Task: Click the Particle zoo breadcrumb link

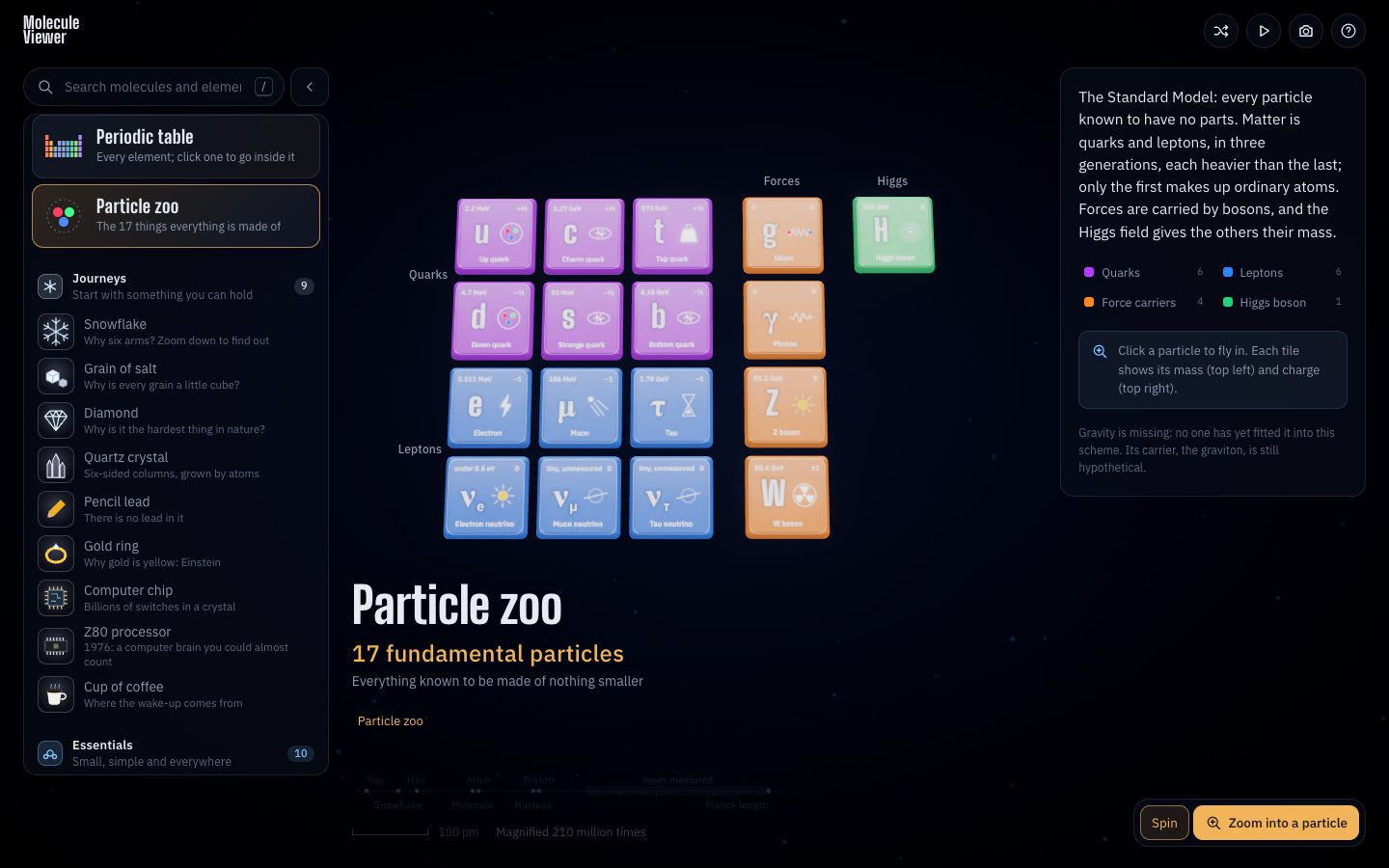Action: click(391, 720)
